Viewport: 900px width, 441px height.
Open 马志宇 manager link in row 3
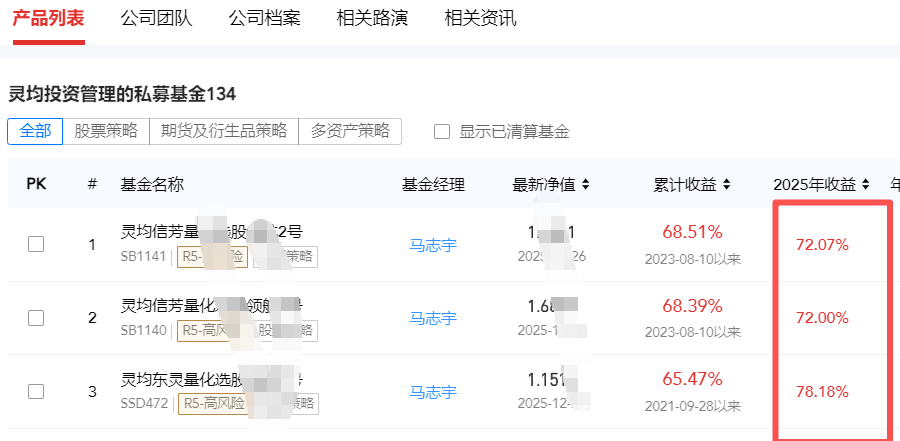433,392
